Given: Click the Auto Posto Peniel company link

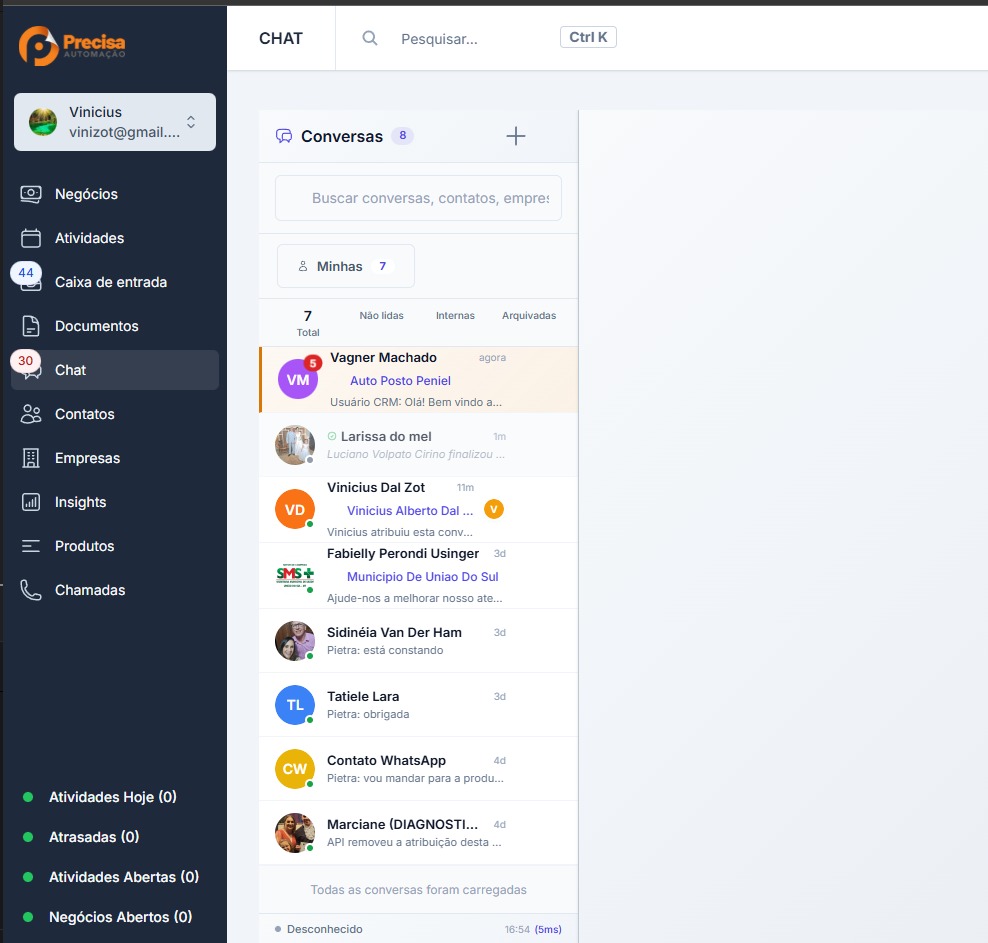Looking at the screenshot, I should coord(400,381).
